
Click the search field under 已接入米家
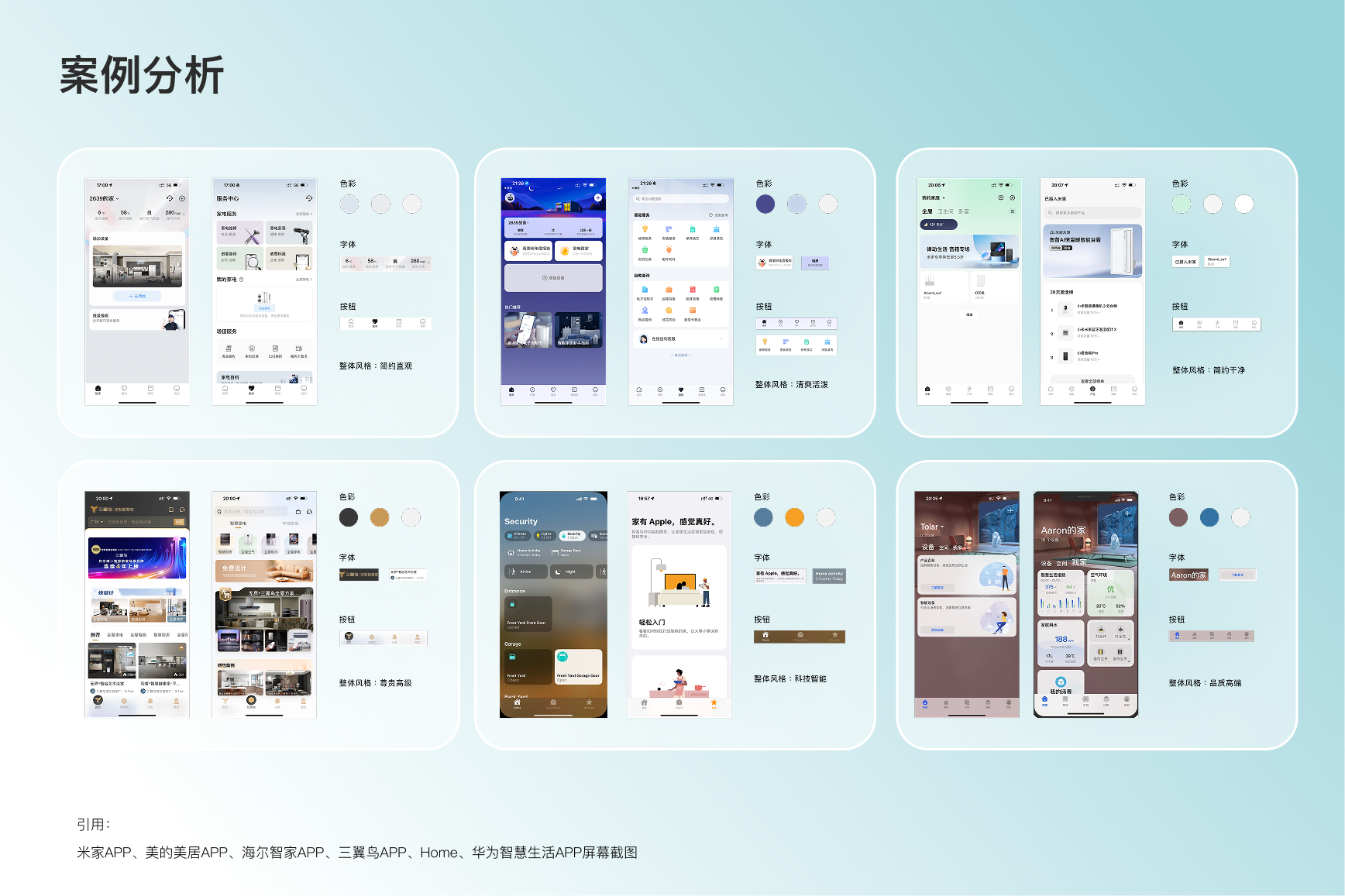tap(1092, 213)
